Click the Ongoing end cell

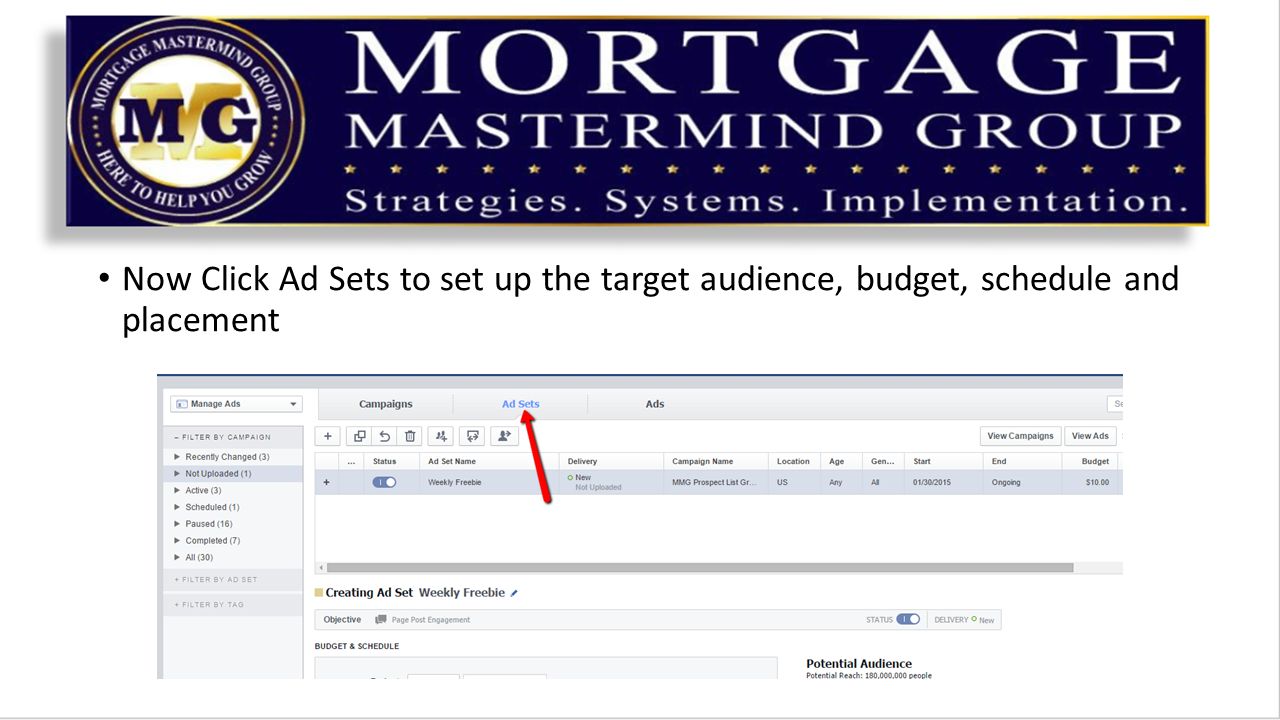click(x=1022, y=482)
